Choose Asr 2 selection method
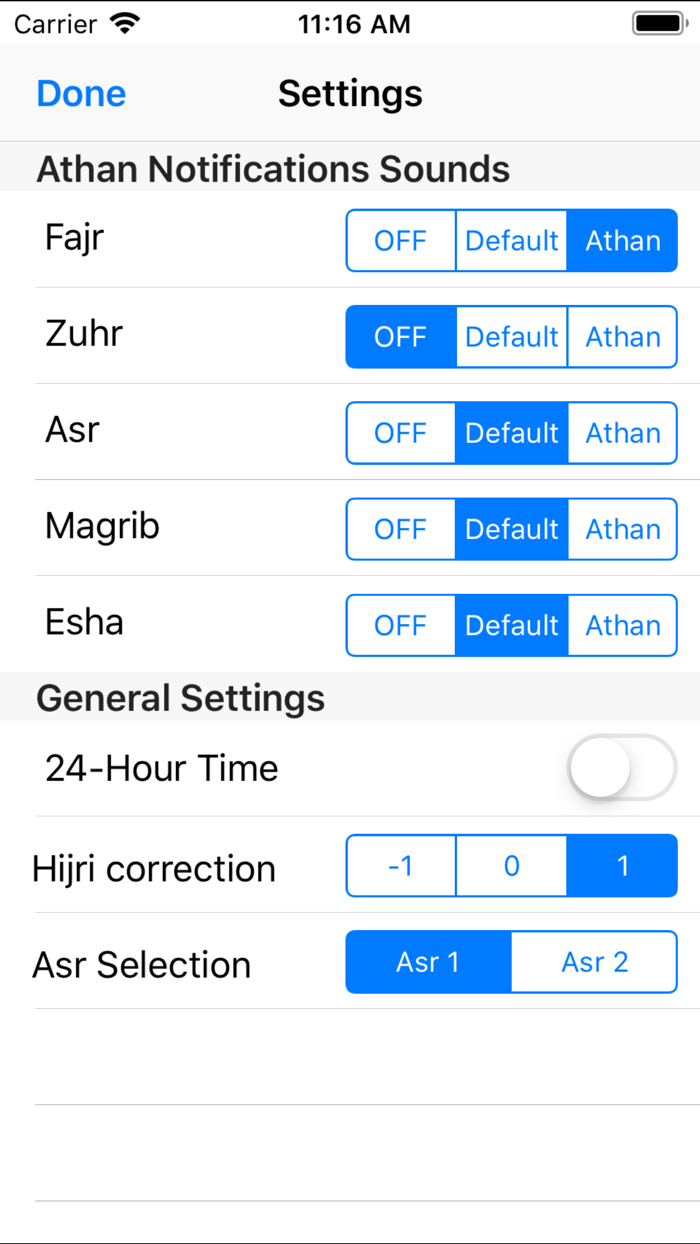 (594, 962)
